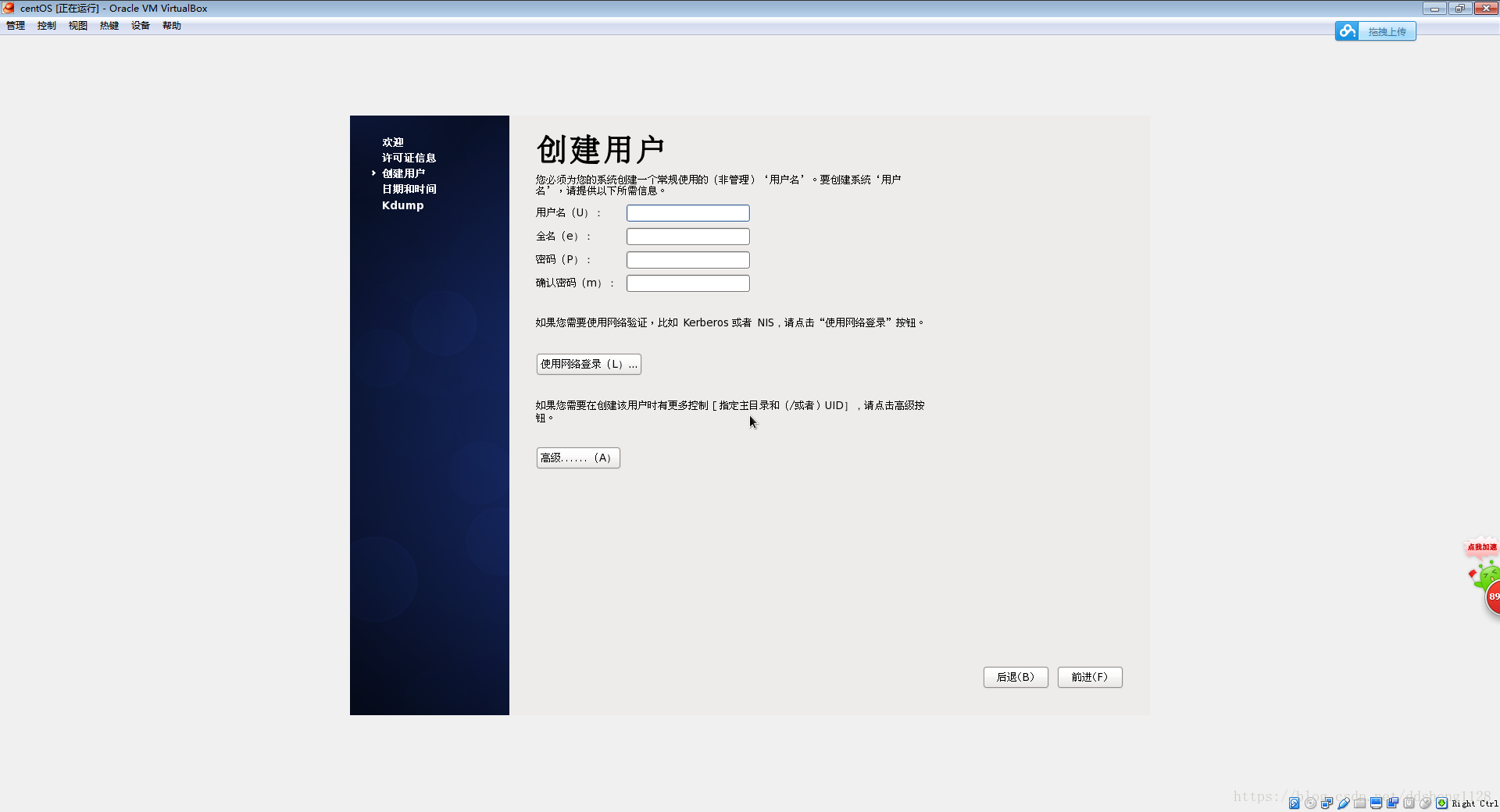Open the 管理 menu

[16, 26]
